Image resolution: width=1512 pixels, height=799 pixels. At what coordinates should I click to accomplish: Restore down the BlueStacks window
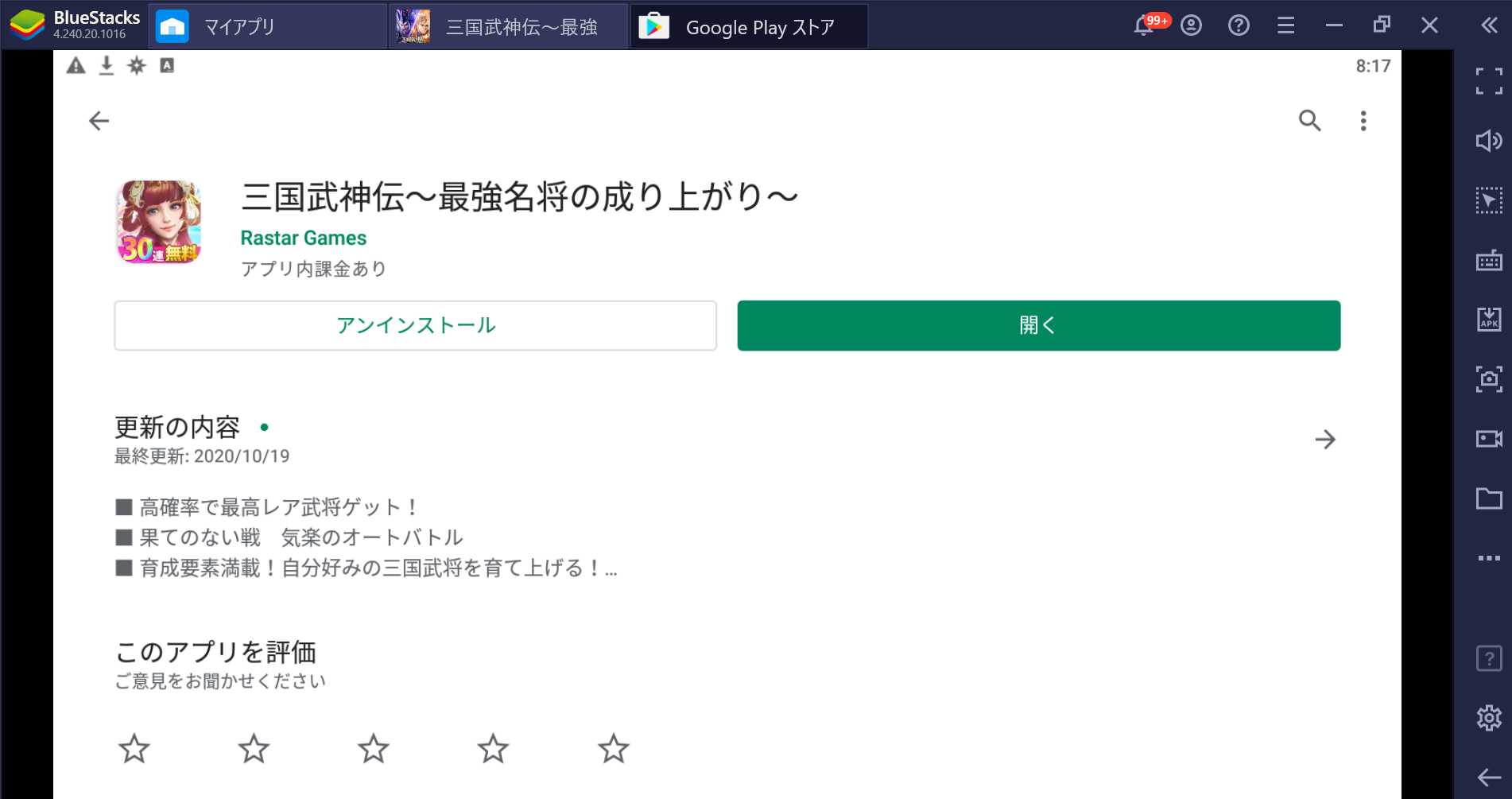(x=1382, y=25)
